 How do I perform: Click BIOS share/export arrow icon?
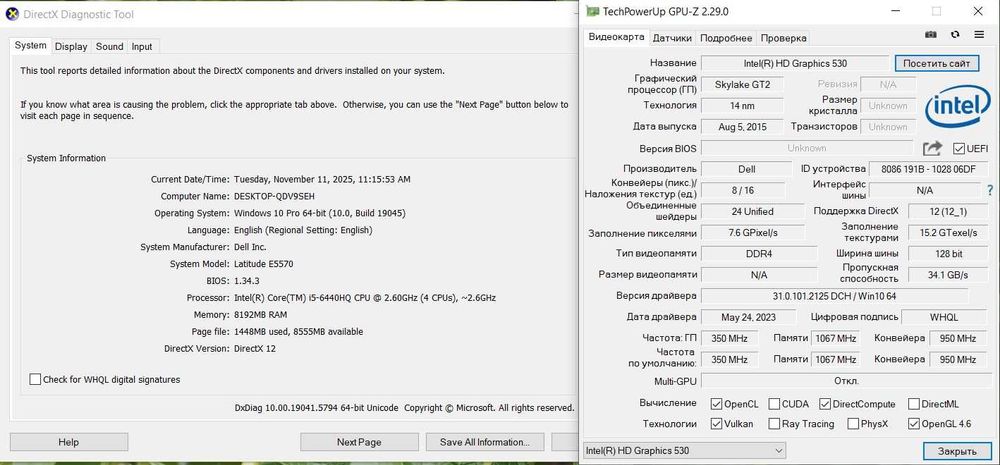pyautogui.click(x=932, y=148)
